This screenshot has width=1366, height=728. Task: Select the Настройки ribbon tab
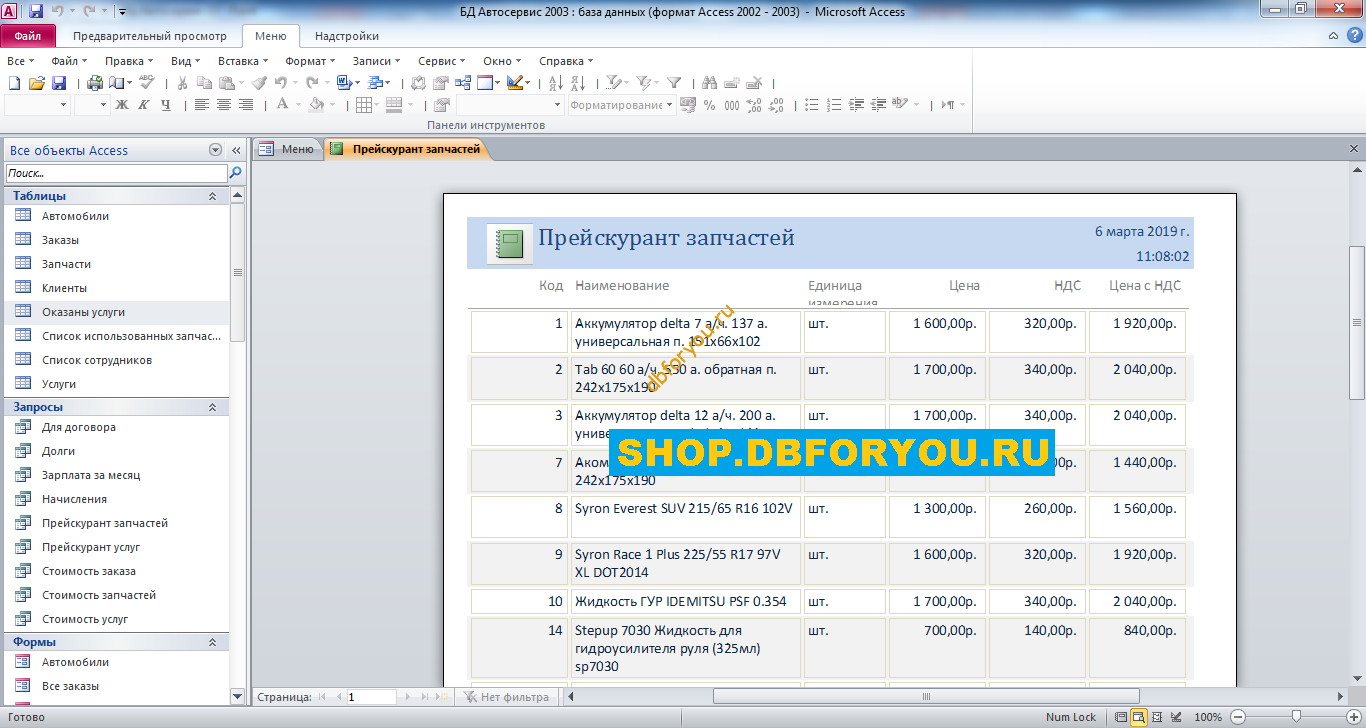coord(347,36)
